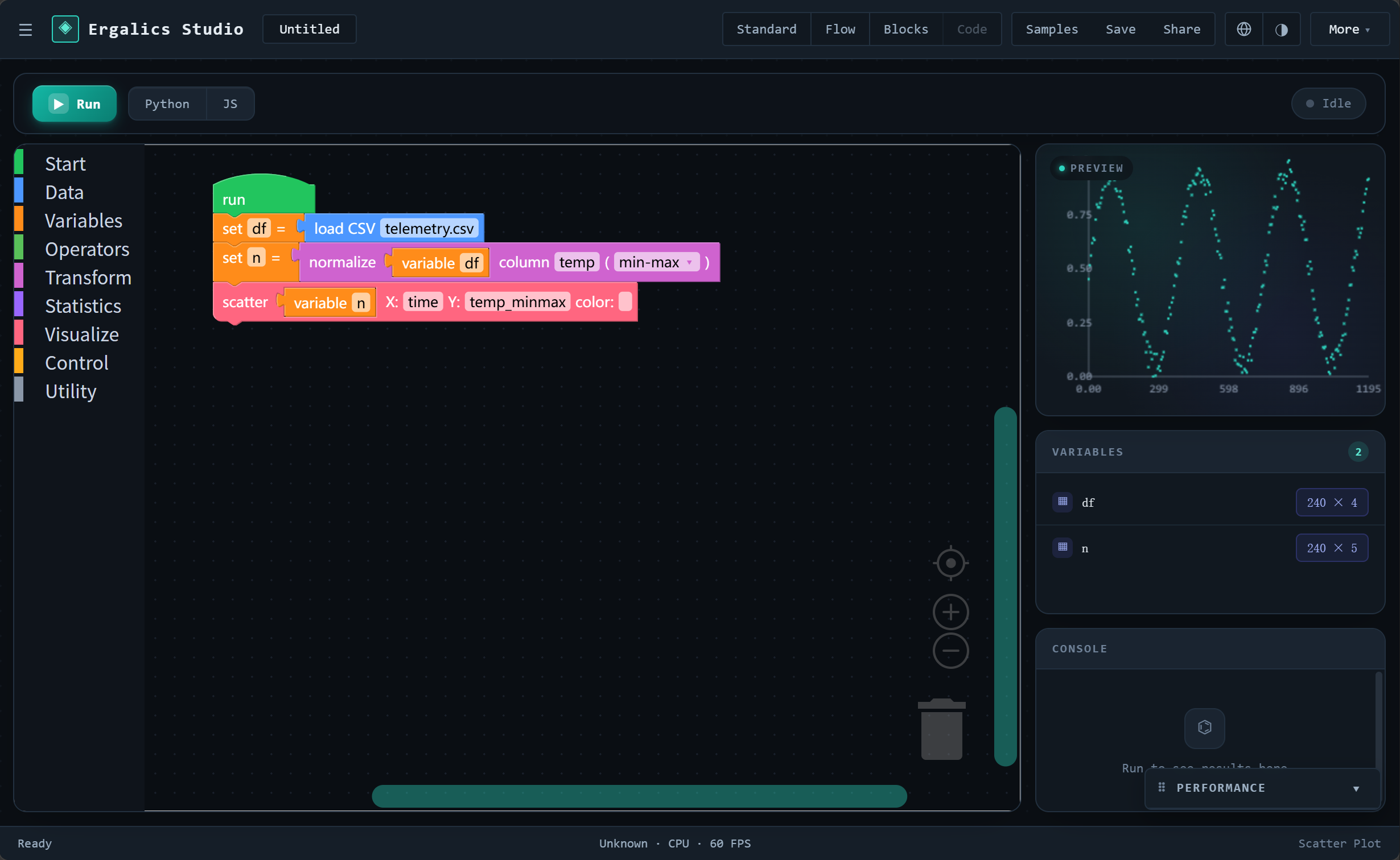Viewport: 1400px width, 860px height.
Task: Click the vertical workspace scrollbar
Action: point(1005,586)
